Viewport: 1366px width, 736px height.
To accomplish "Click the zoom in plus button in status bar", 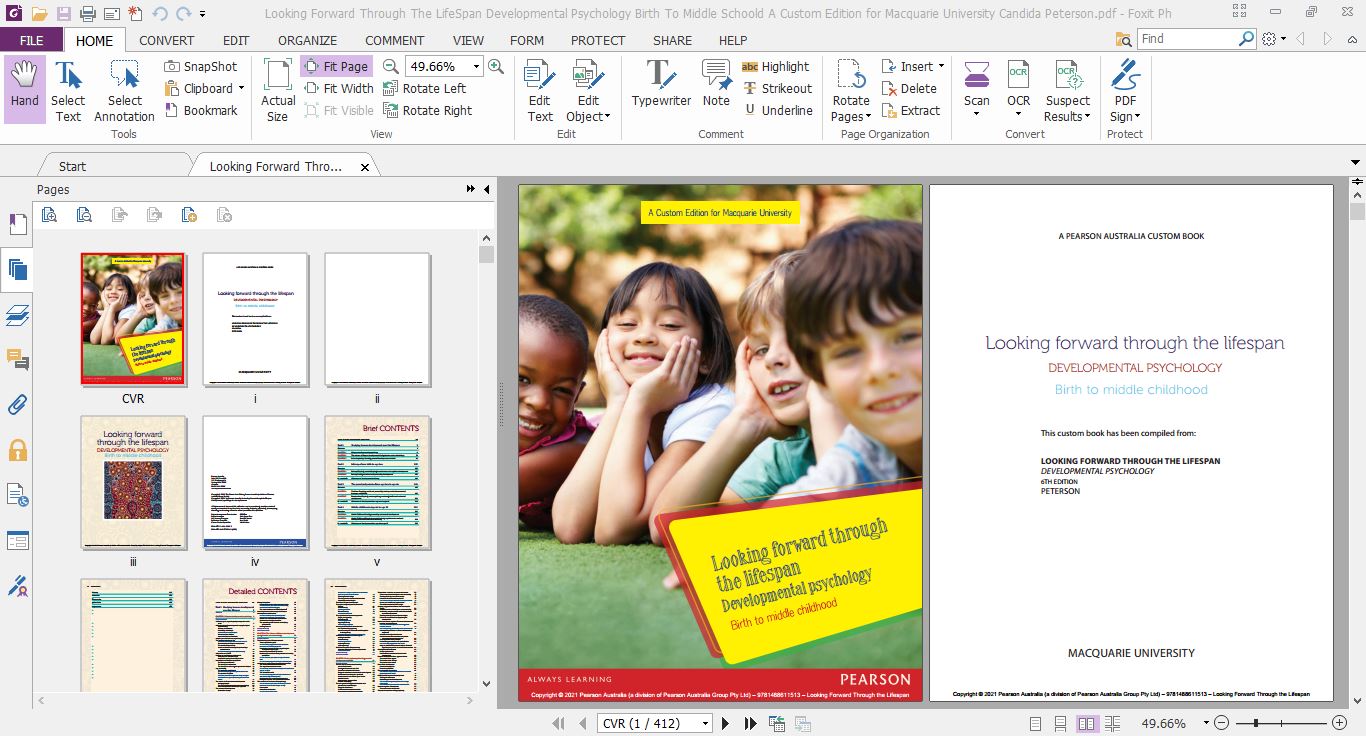I will (x=1339, y=723).
